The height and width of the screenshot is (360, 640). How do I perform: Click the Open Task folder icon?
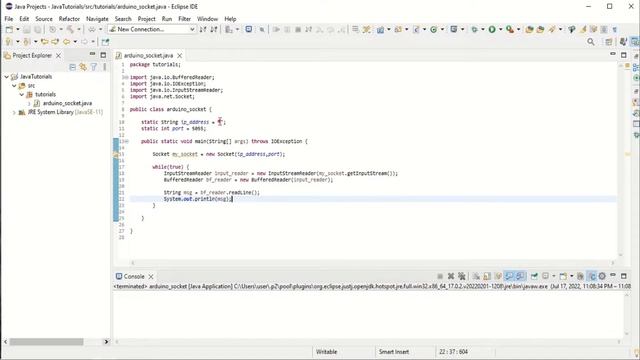pos(540,29)
